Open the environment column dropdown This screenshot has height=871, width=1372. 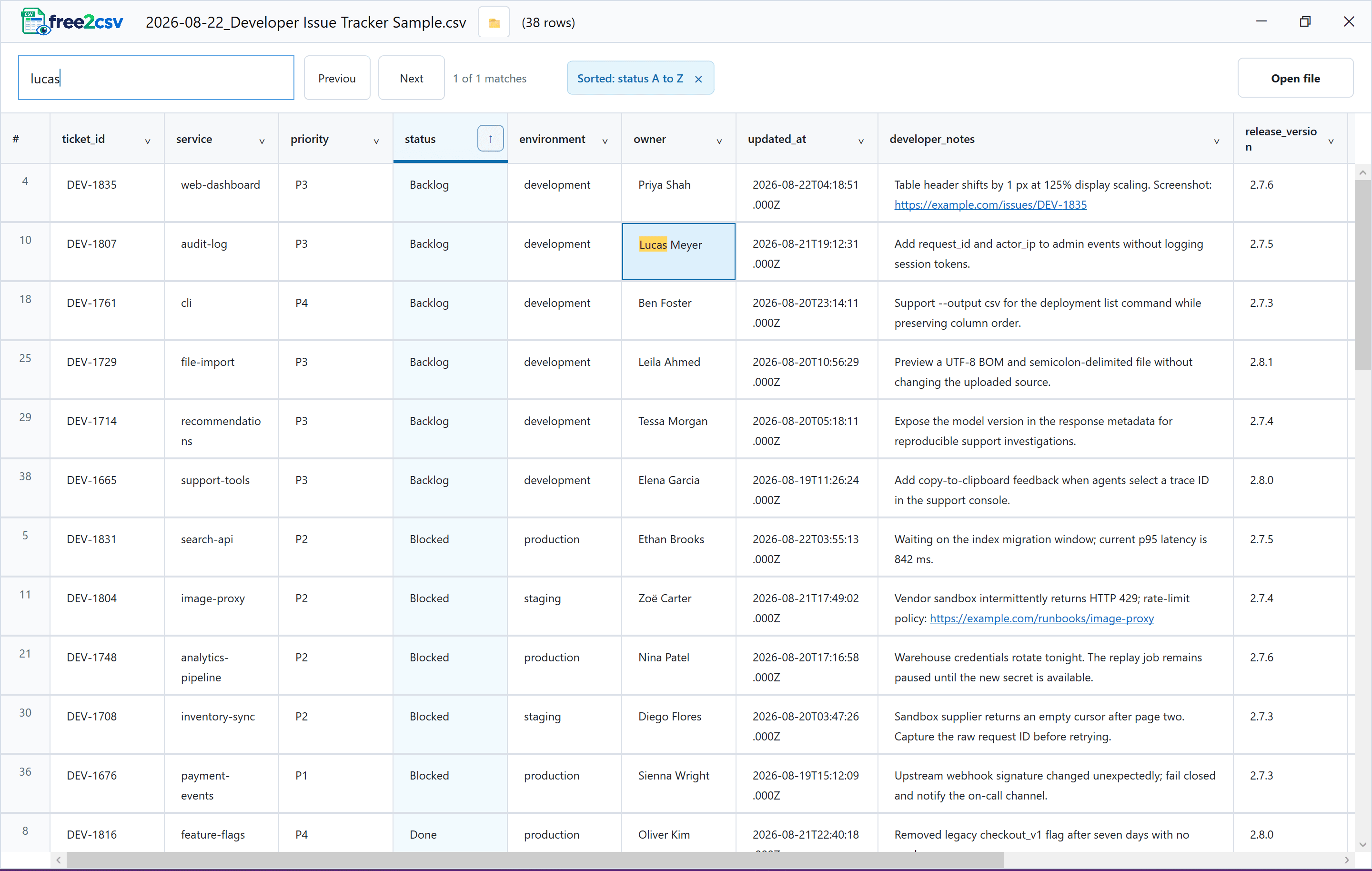[605, 142]
